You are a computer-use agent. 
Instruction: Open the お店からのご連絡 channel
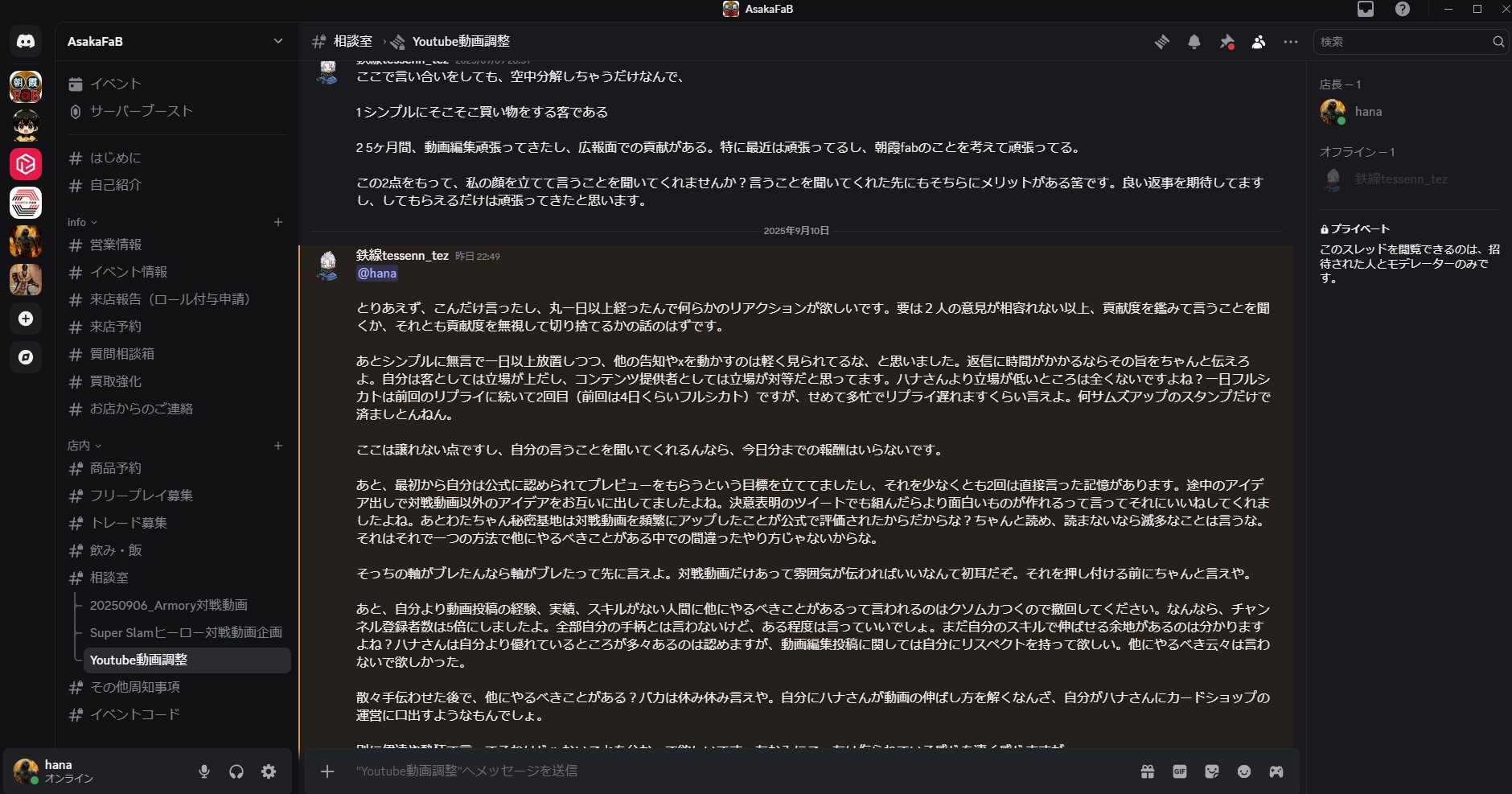tap(176, 409)
